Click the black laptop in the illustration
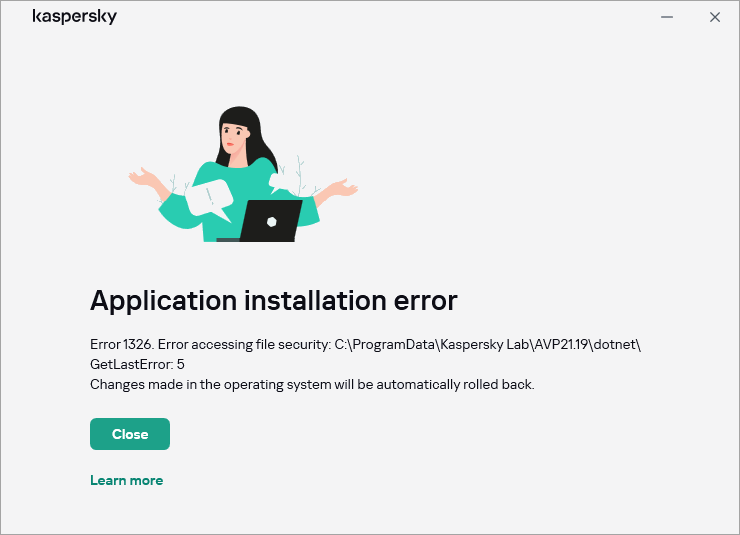Viewport: 740px width, 535px height. point(270,221)
